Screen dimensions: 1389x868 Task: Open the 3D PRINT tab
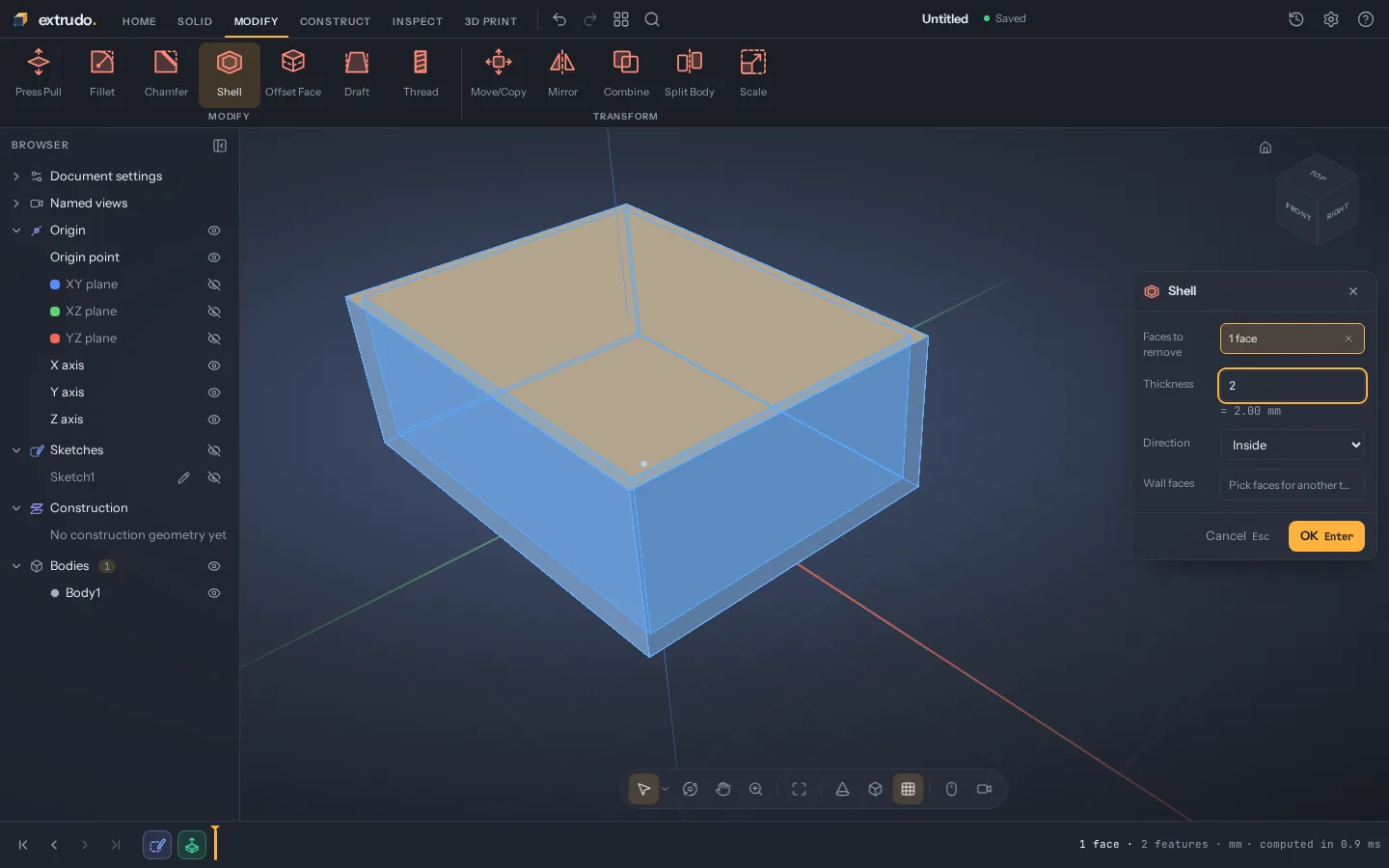(x=491, y=21)
